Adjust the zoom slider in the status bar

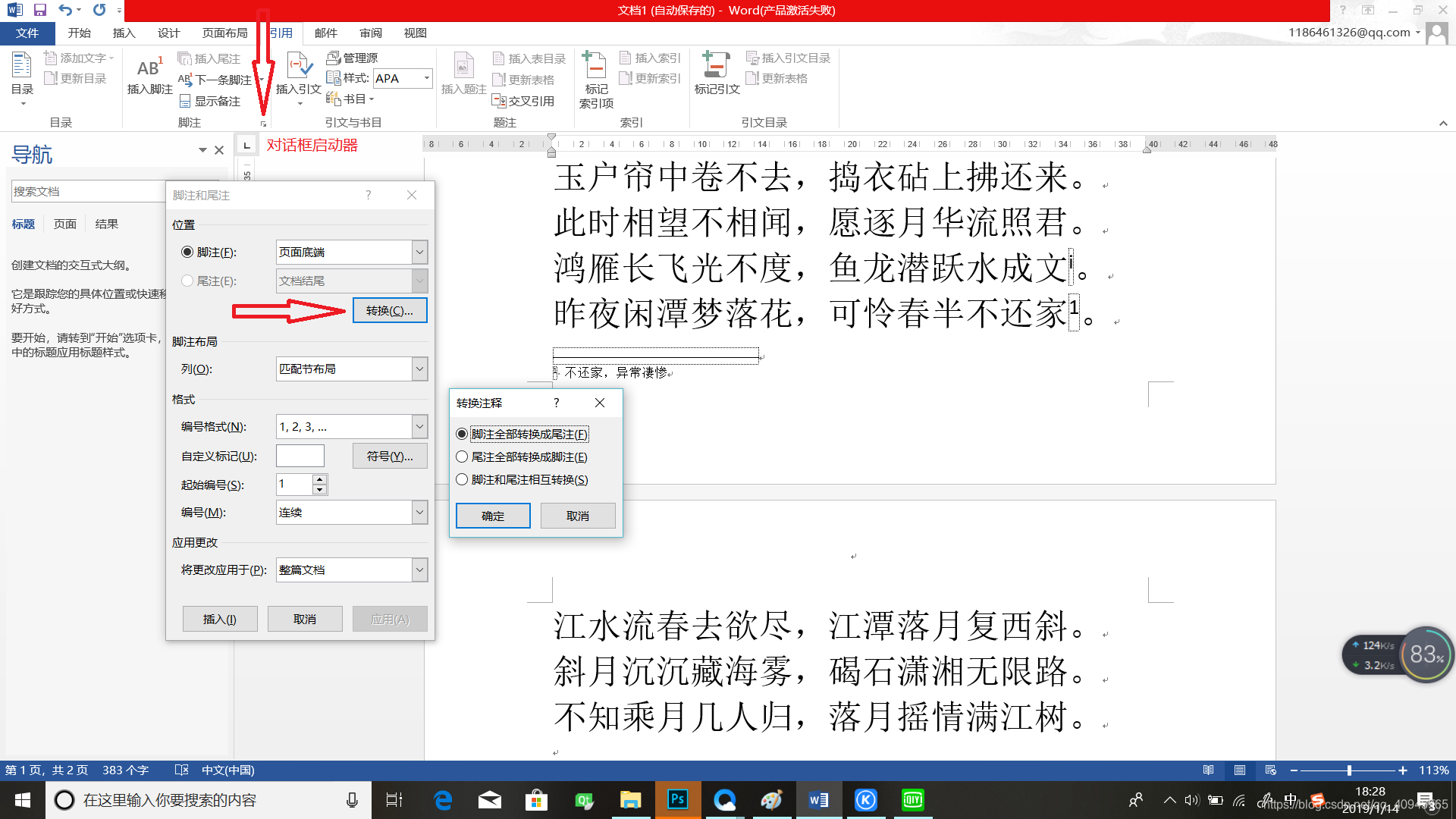click(x=1349, y=770)
